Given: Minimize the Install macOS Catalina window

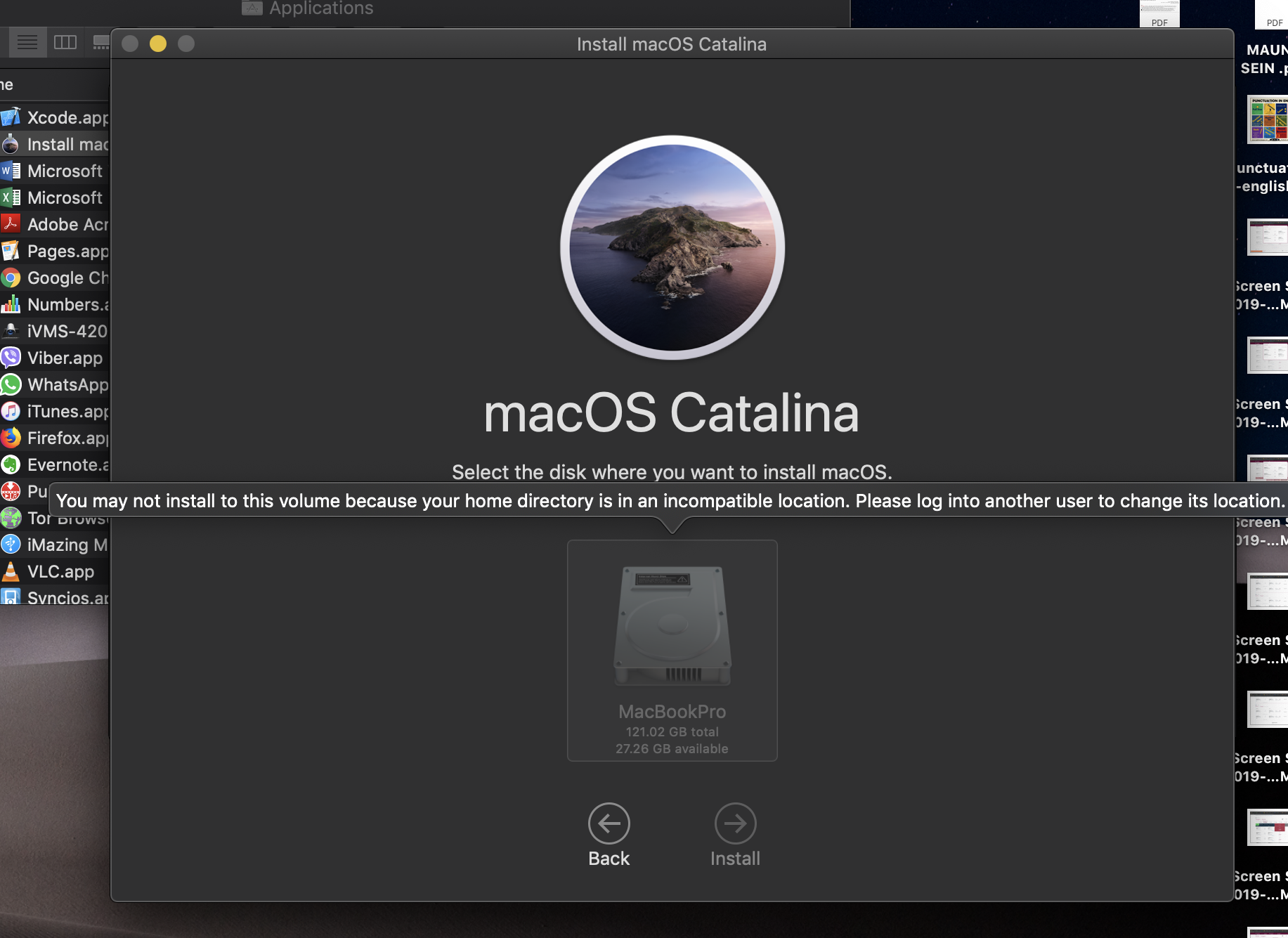Looking at the screenshot, I should [158, 44].
